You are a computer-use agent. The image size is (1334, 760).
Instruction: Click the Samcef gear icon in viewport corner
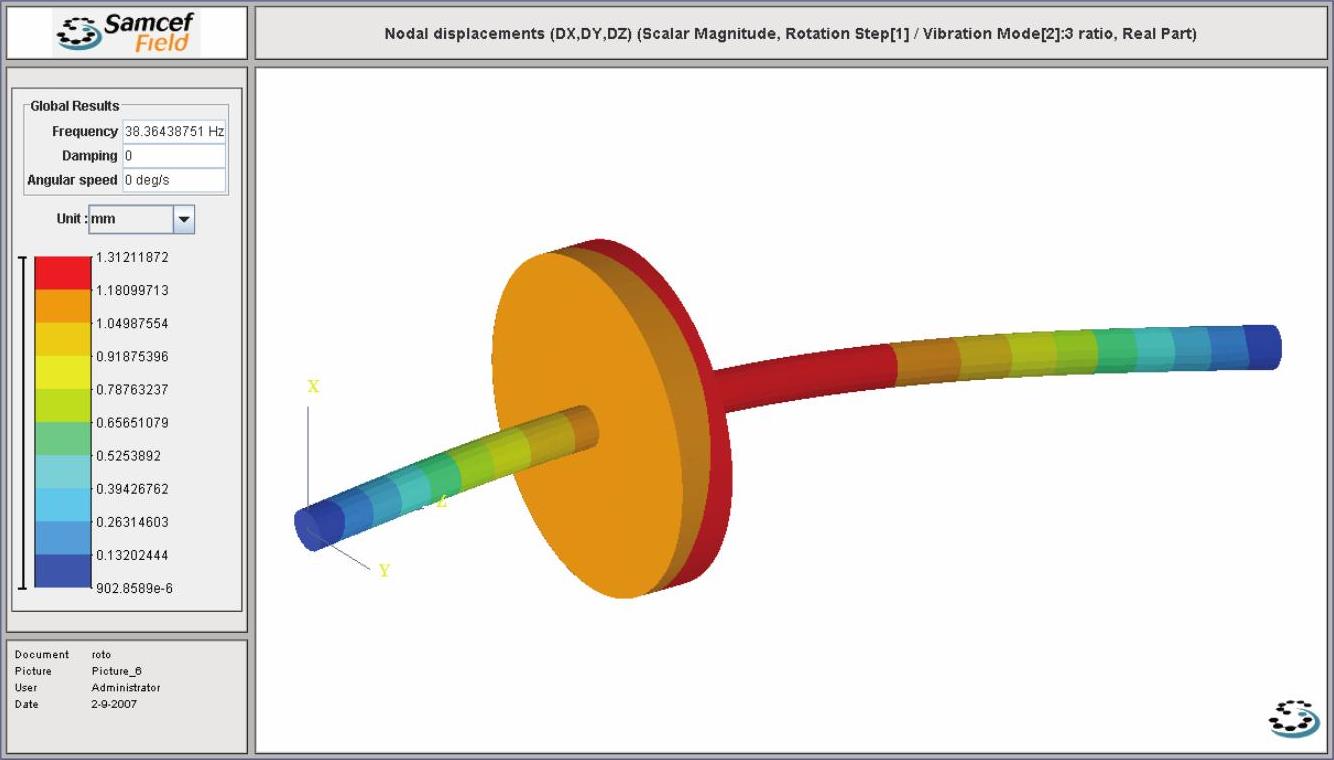click(1293, 718)
